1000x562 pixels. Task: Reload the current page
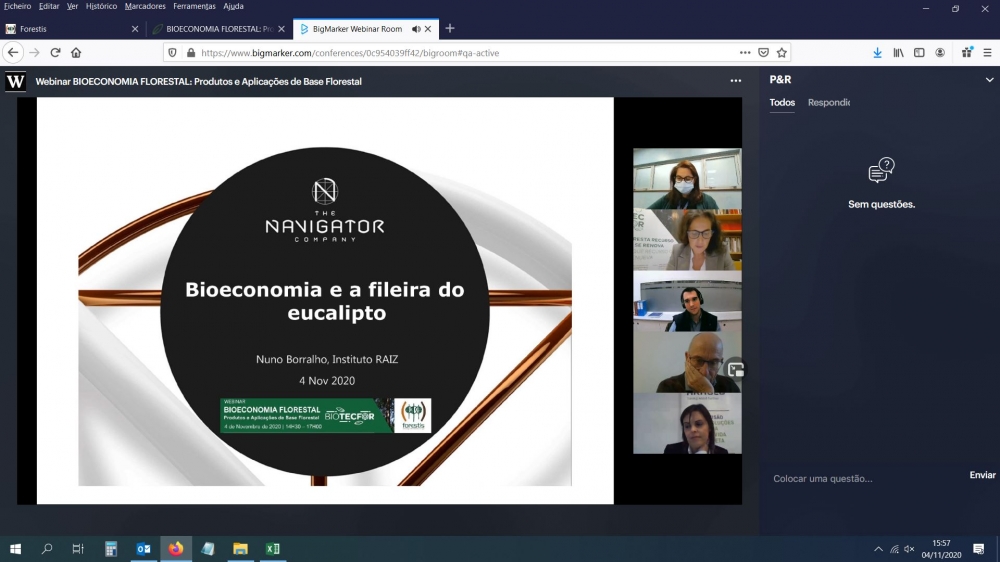point(55,52)
